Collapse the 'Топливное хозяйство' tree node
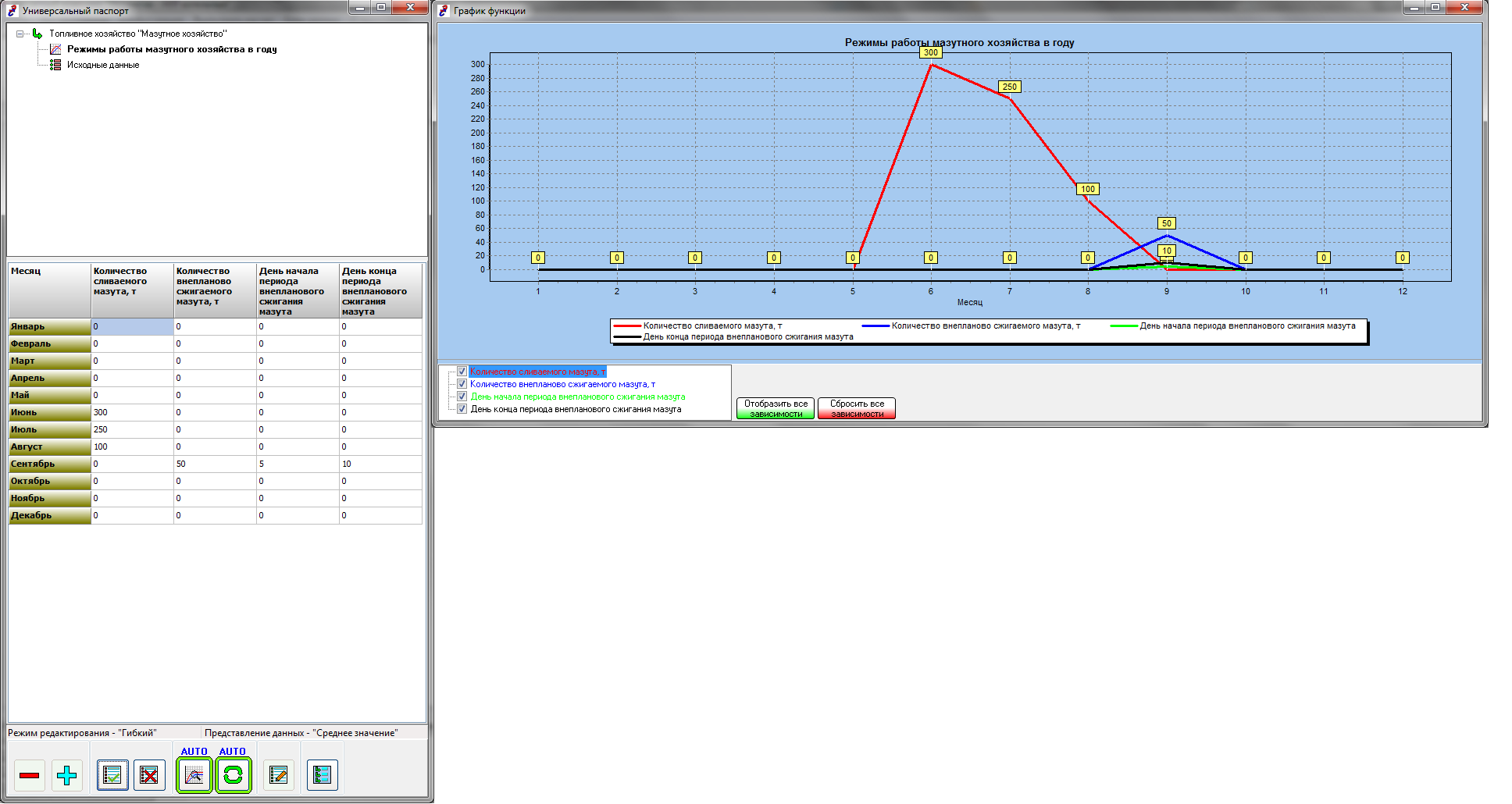The height and width of the screenshot is (804, 1512). (20, 34)
